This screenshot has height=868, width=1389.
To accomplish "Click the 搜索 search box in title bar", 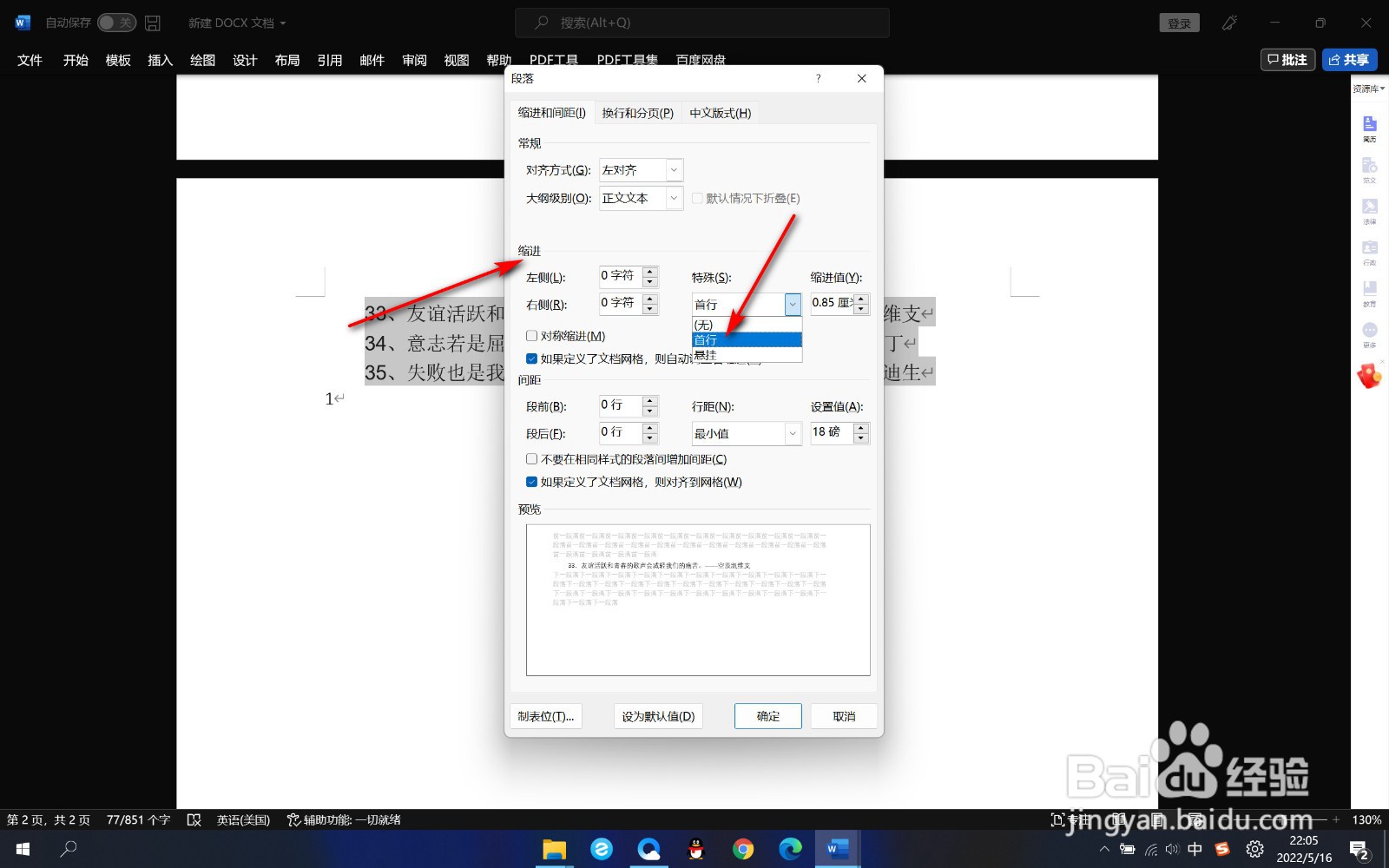I will 702,23.
